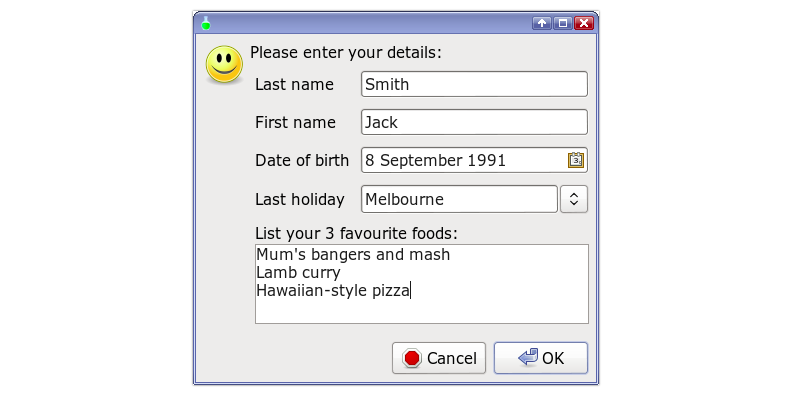
Task: Click the Hawaiian-style pizza line
Action: click(333, 291)
